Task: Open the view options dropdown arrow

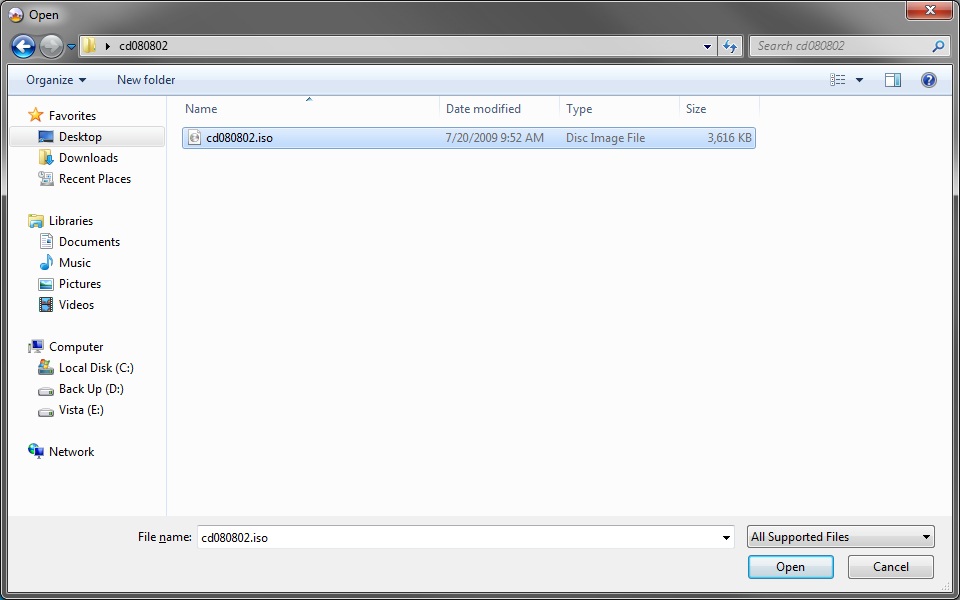Action: 860,80
